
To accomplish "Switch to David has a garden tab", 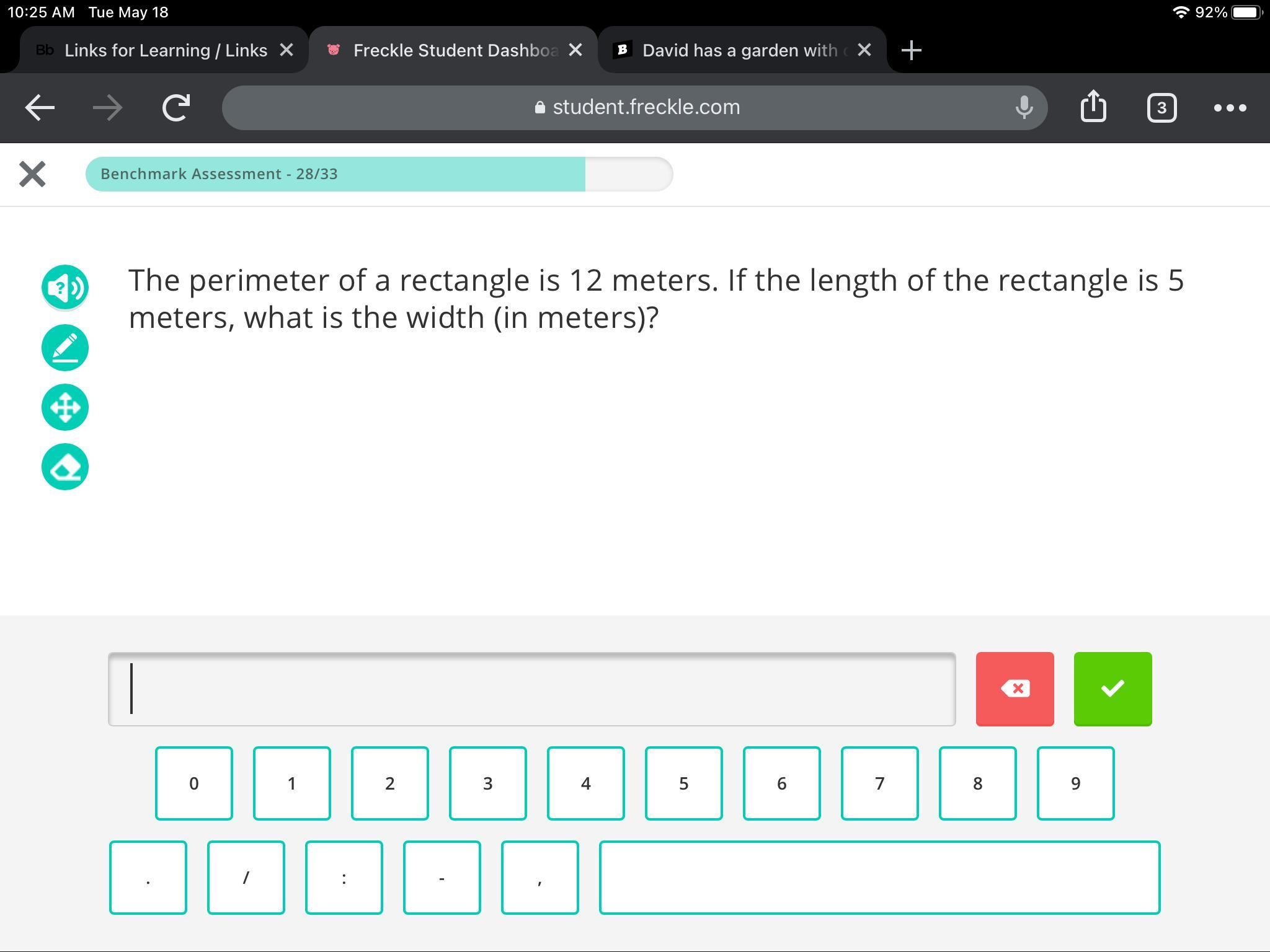I will 739,50.
